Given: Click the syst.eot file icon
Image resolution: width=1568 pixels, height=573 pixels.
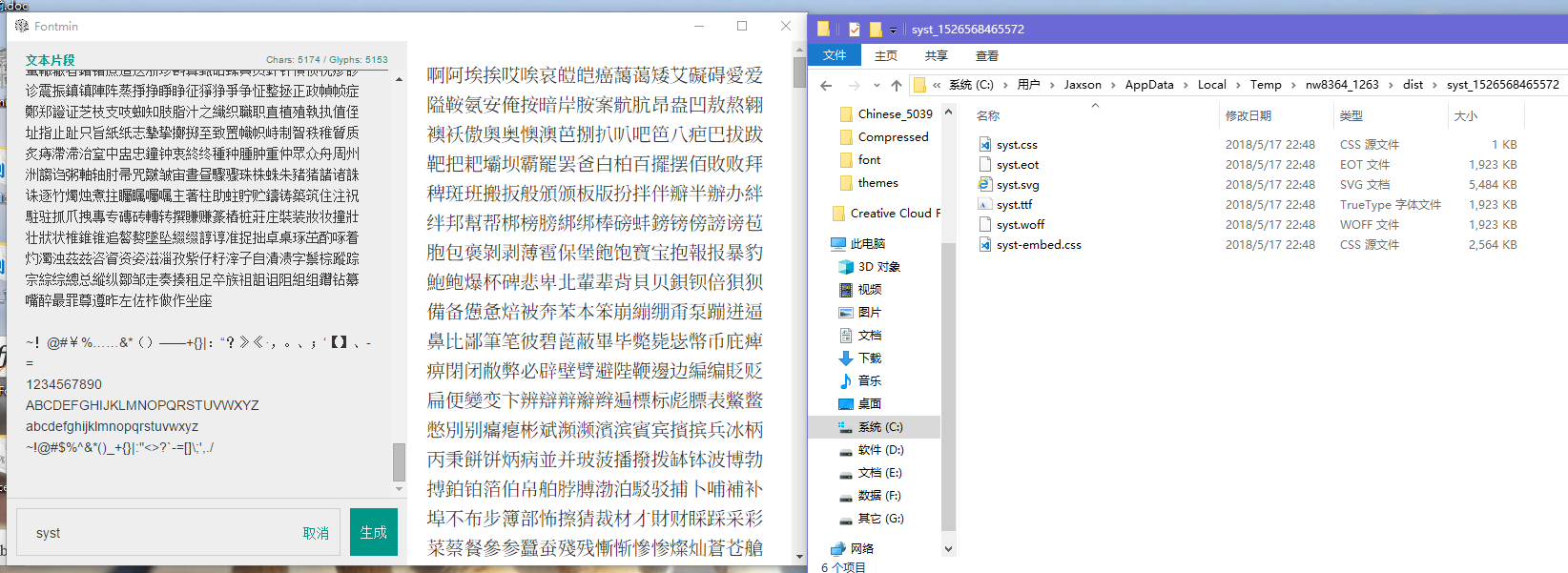Looking at the screenshot, I should point(985,164).
